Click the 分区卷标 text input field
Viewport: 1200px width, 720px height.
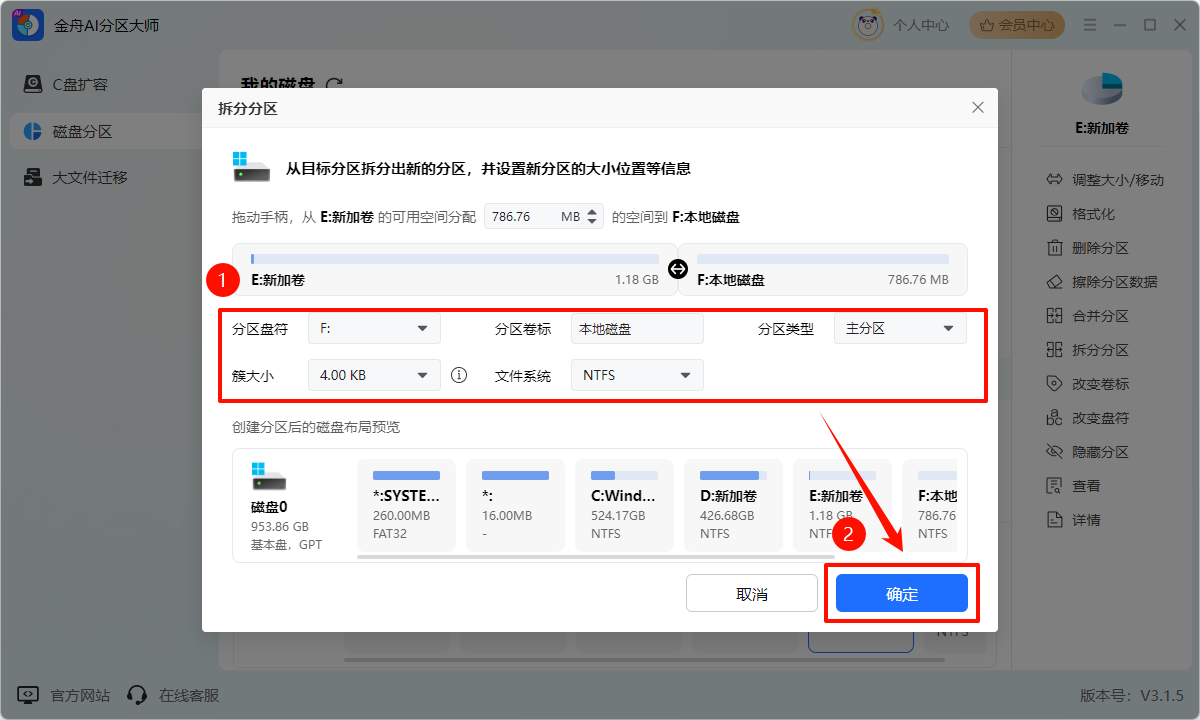(x=636, y=328)
